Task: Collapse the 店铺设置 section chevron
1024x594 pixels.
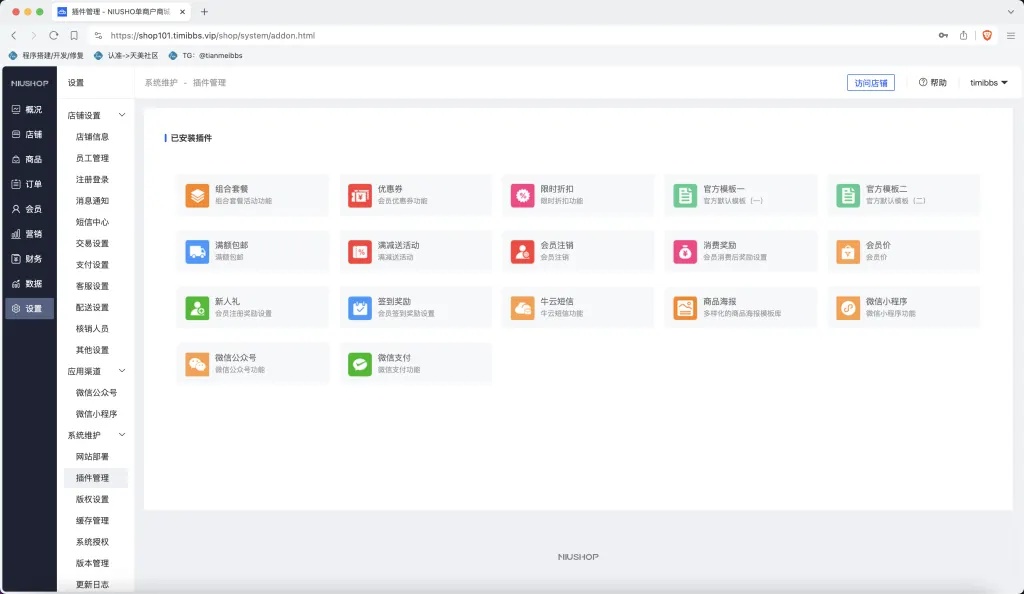Action: pyautogui.click(x=121, y=115)
